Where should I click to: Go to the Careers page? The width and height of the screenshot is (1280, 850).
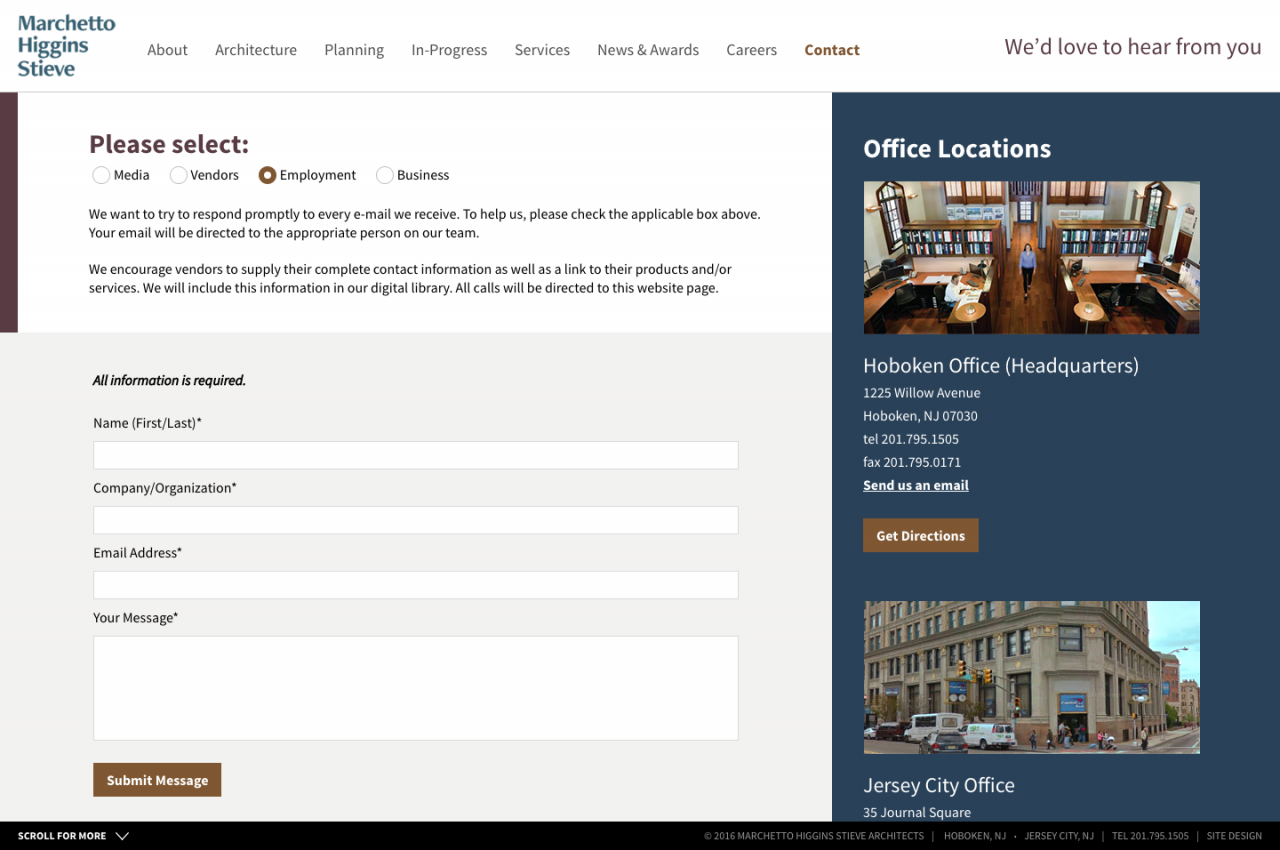(752, 50)
